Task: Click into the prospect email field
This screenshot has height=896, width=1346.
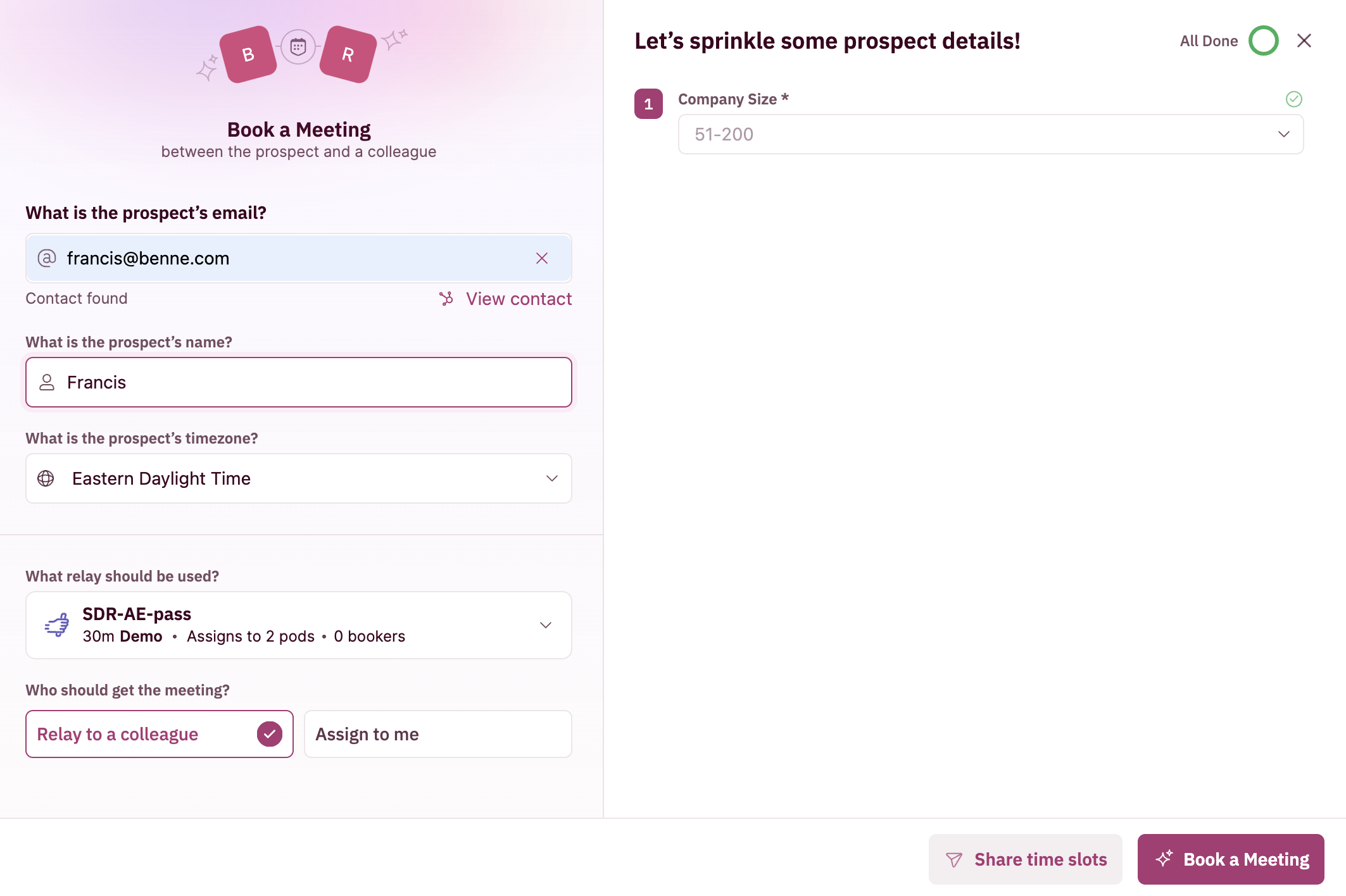Action: coord(285,258)
